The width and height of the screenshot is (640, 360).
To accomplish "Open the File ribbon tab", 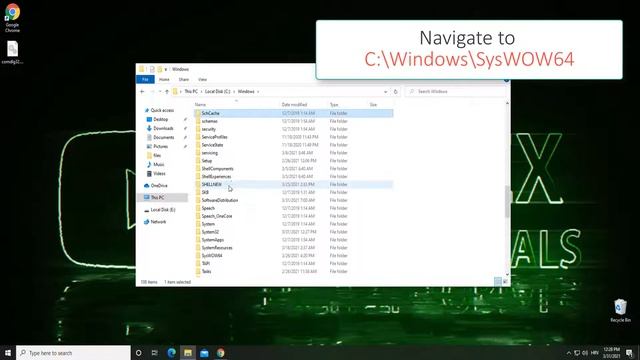I will tap(145, 79).
